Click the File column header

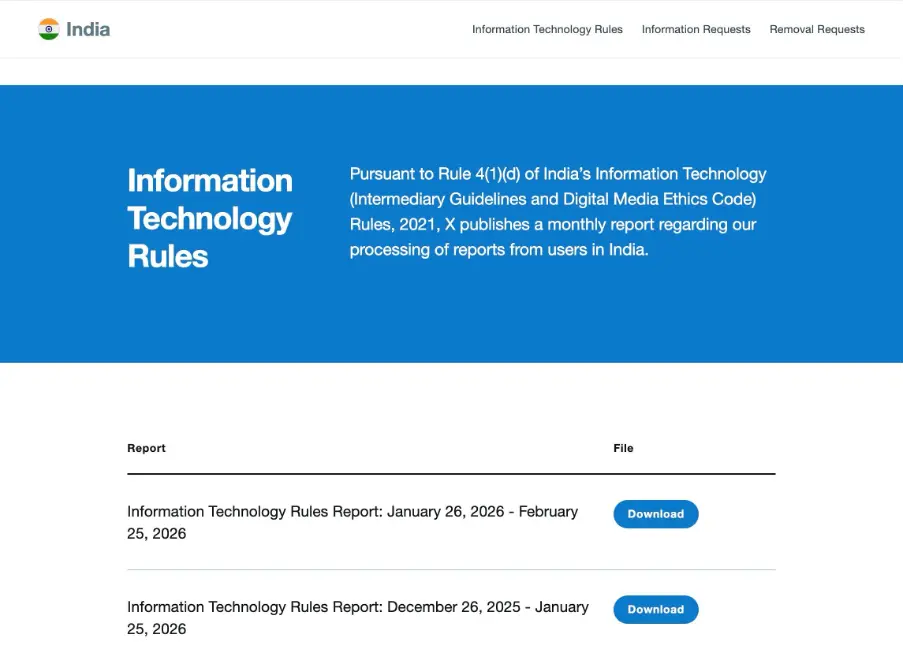(623, 448)
